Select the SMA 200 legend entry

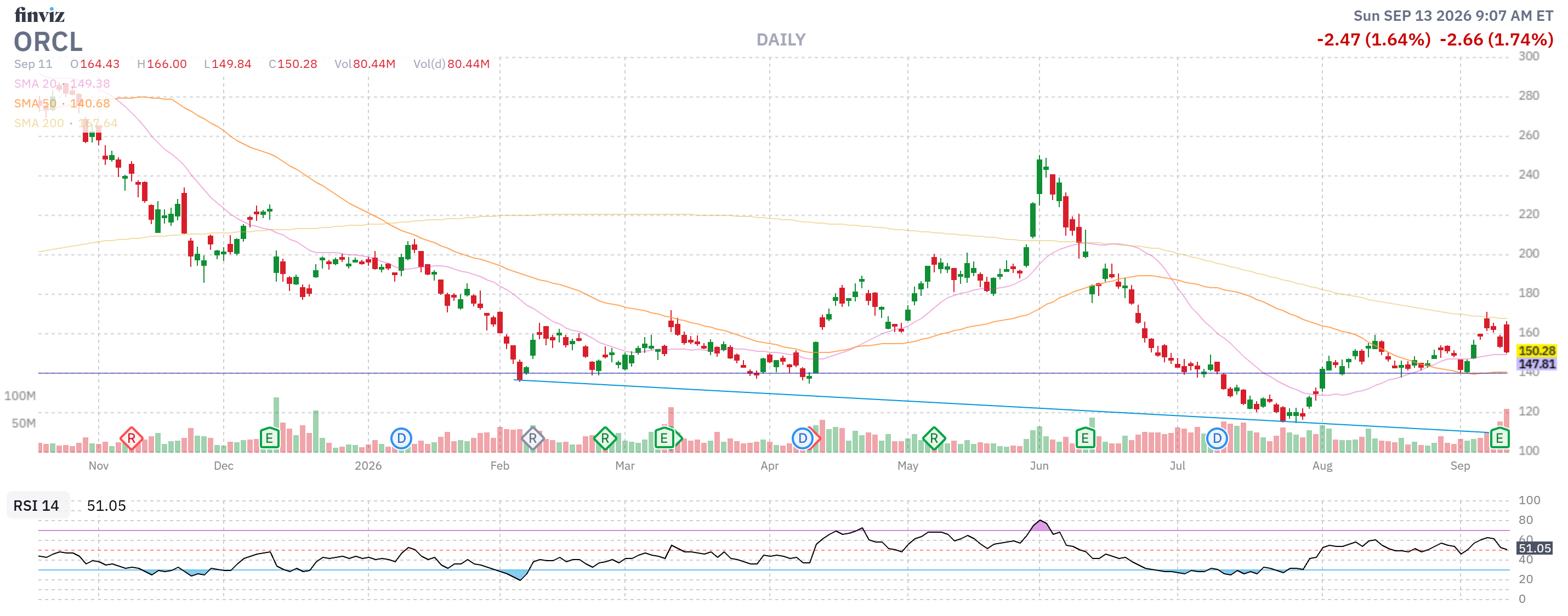tap(66, 123)
